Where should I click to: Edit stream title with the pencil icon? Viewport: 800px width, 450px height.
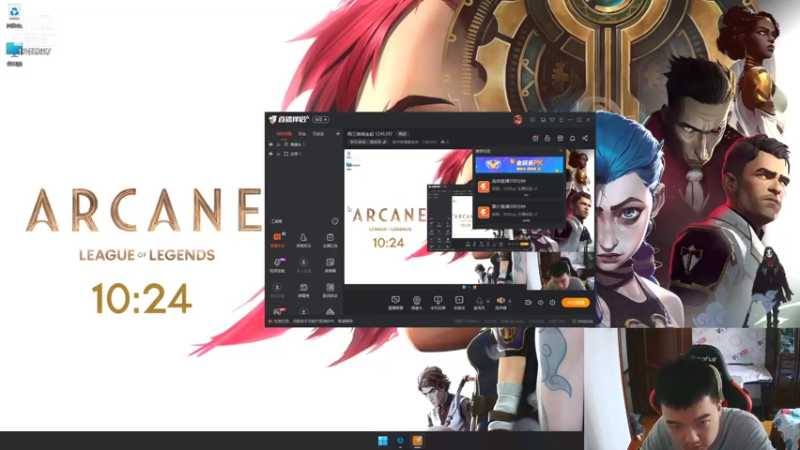(385, 142)
